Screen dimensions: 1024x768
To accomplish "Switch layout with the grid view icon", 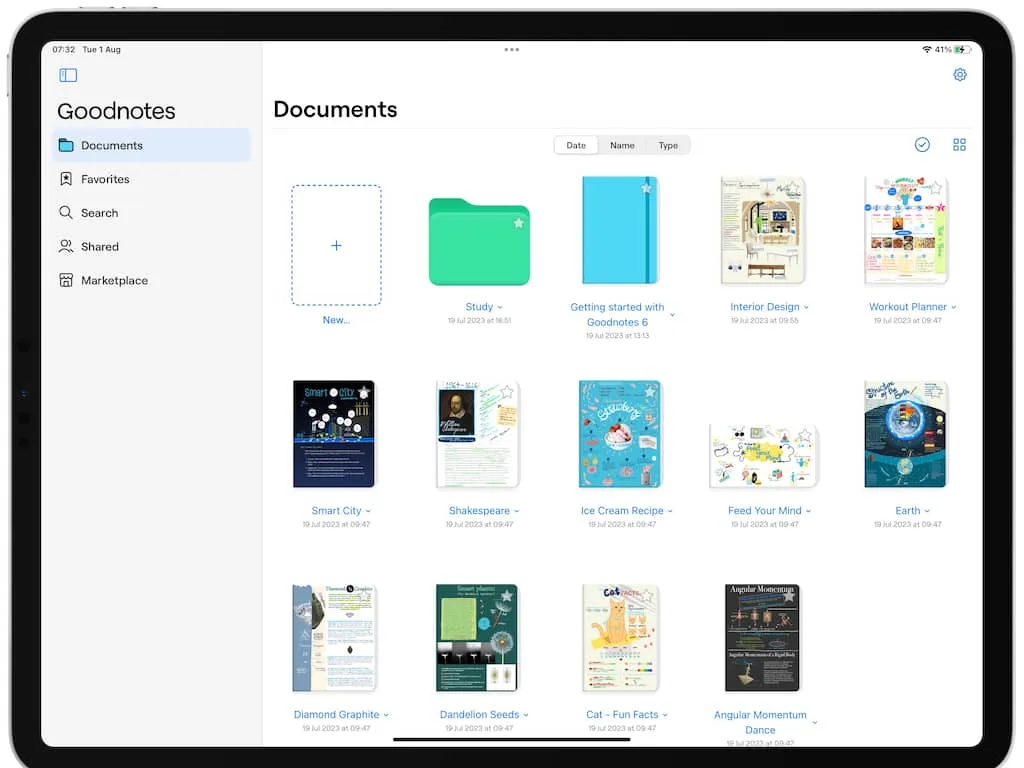I will click(959, 145).
